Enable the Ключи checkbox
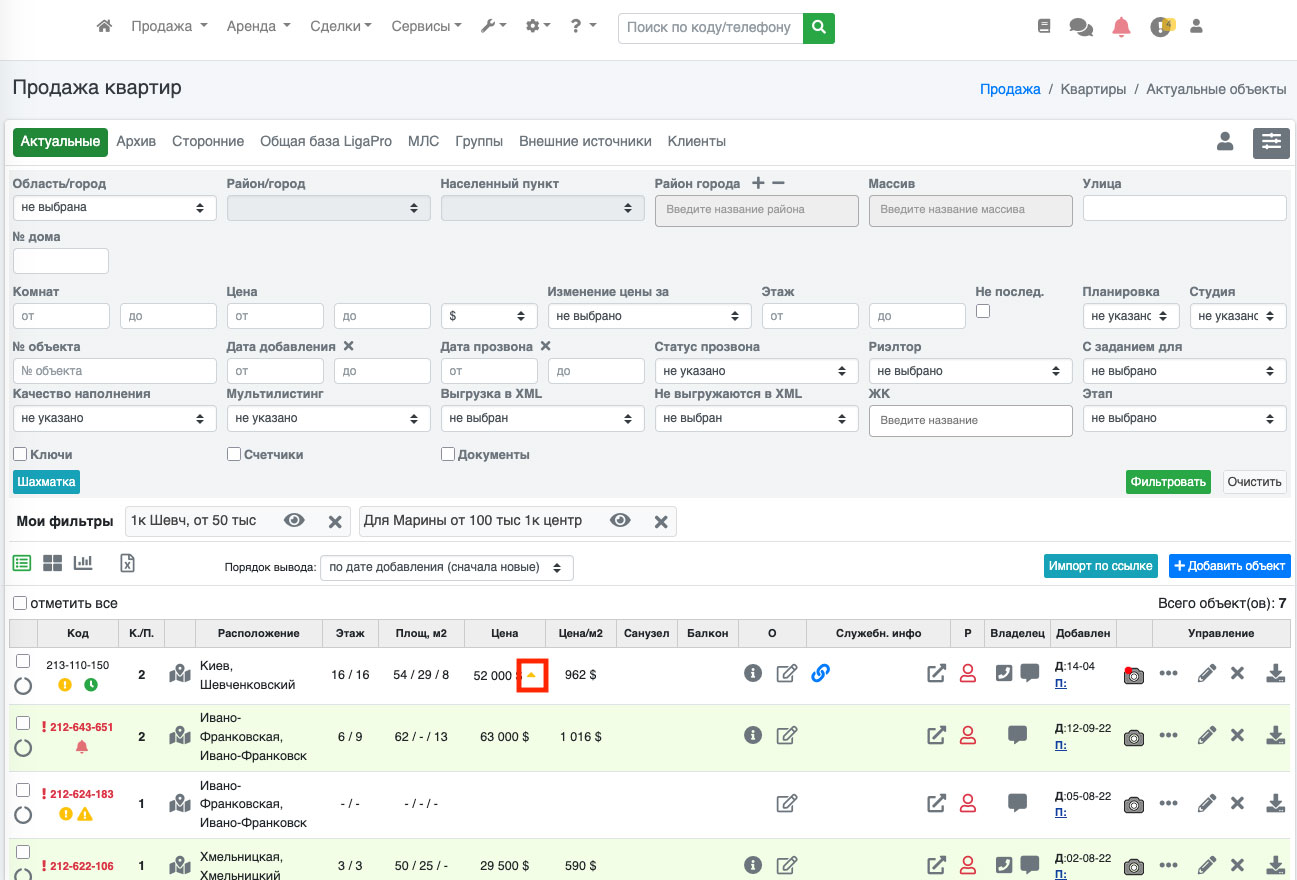 pos(20,454)
